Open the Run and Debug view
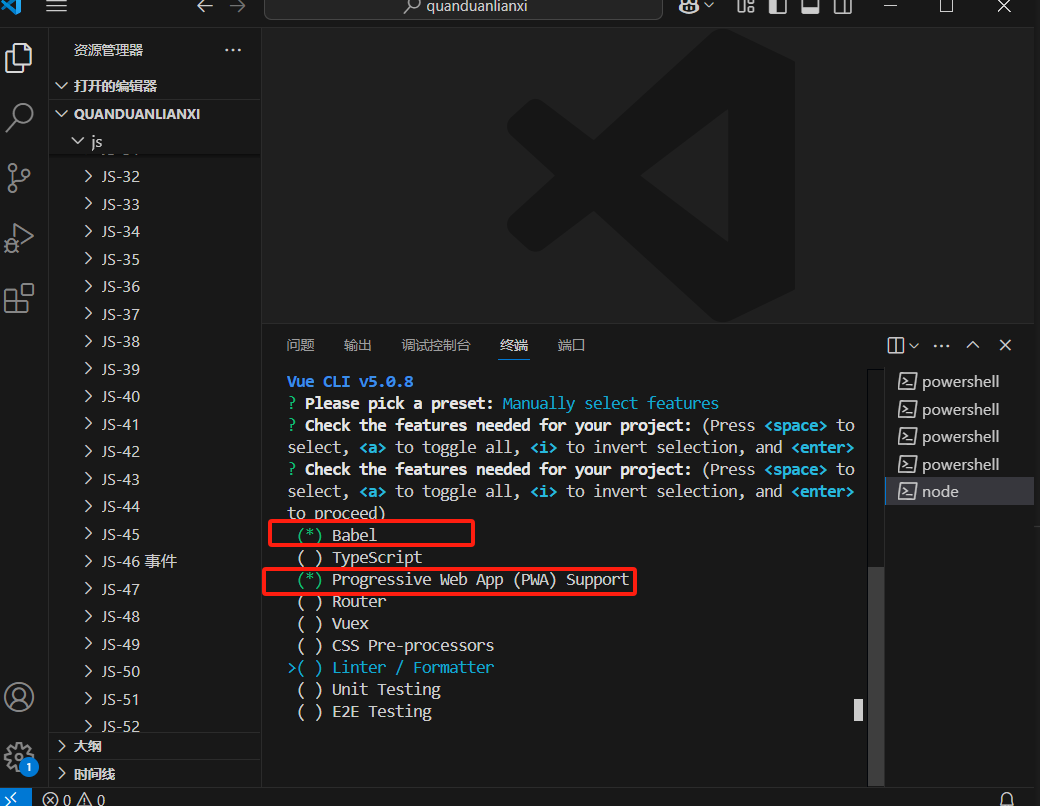 [19, 237]
